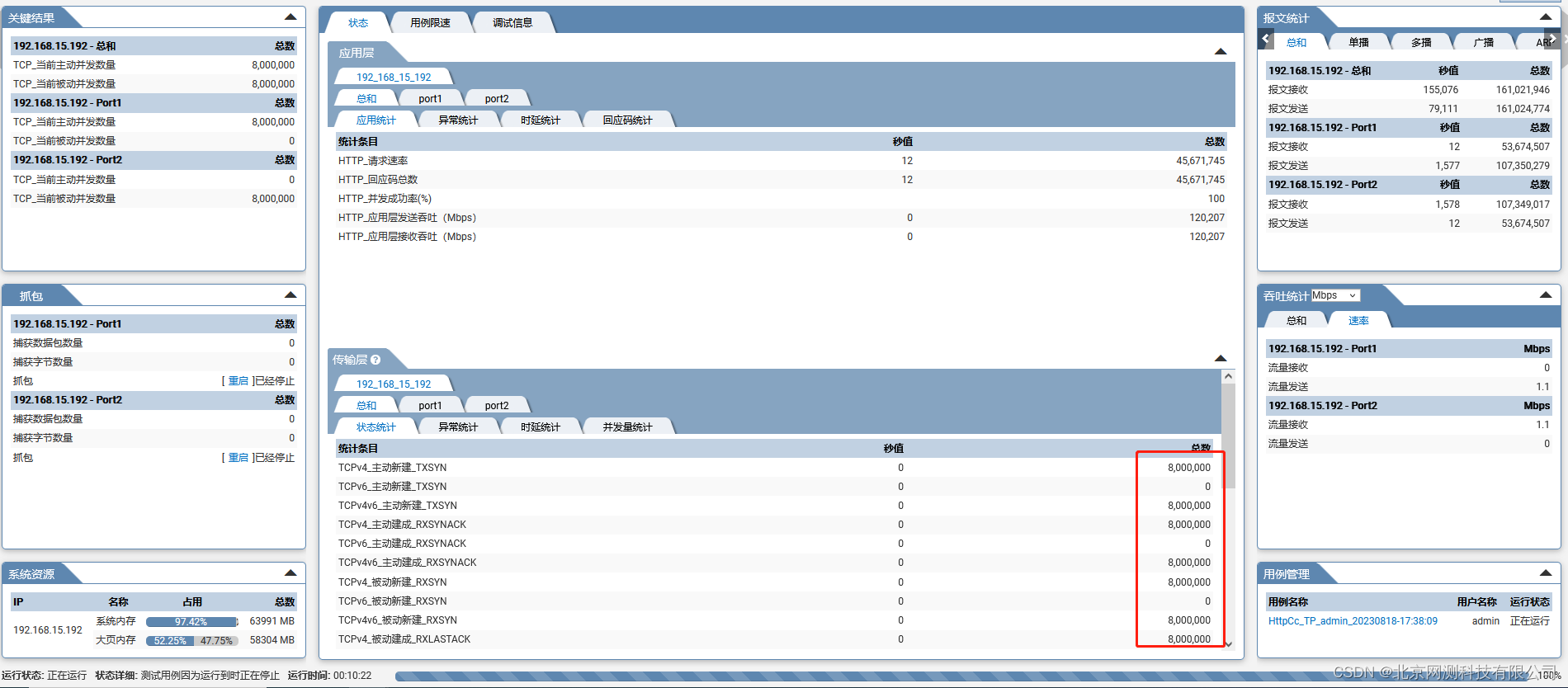Restart capture on Port1 via 重启
Screen dimensions: 1568x688
click(x=239, y=381)
